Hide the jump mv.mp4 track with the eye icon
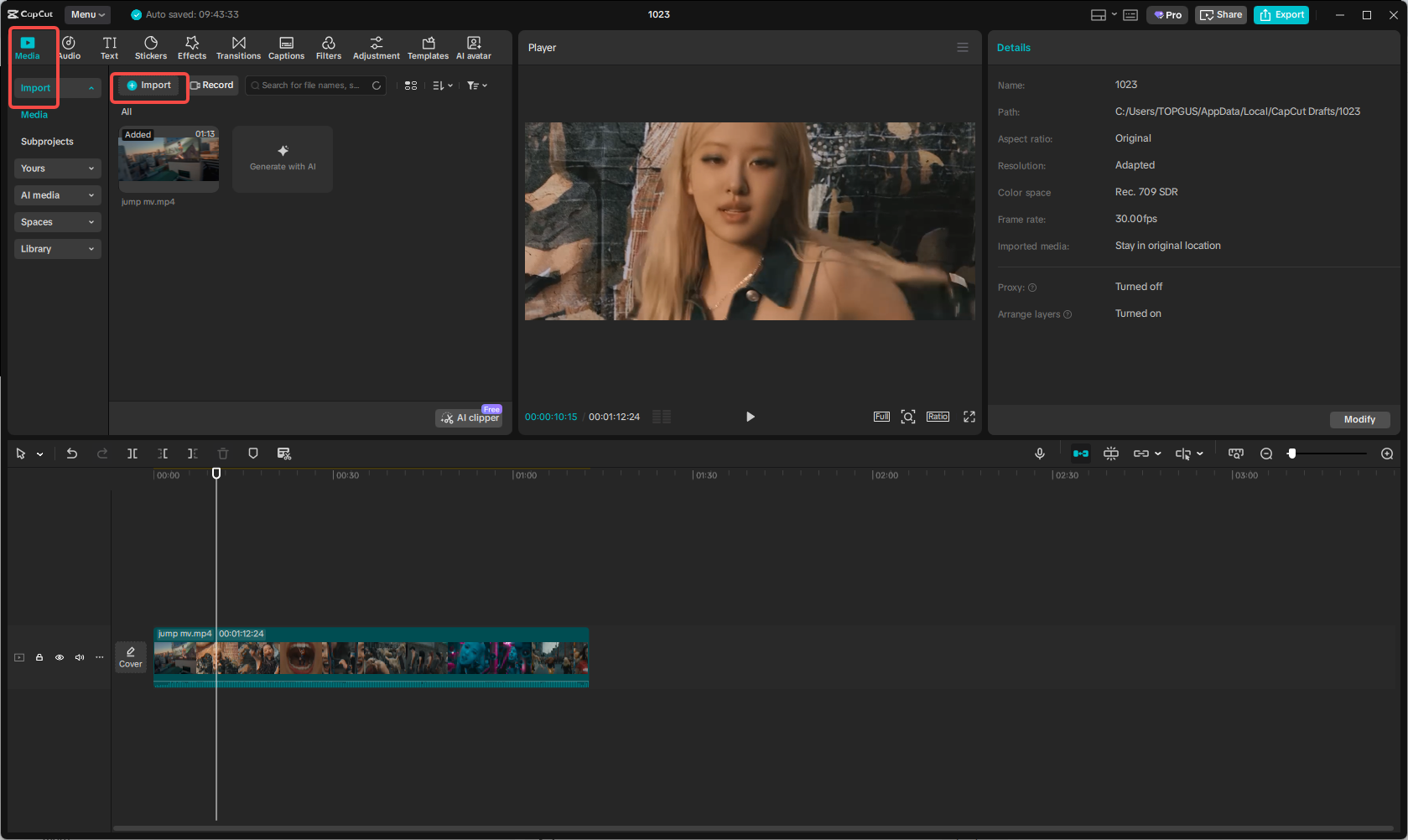 (59, 657)
